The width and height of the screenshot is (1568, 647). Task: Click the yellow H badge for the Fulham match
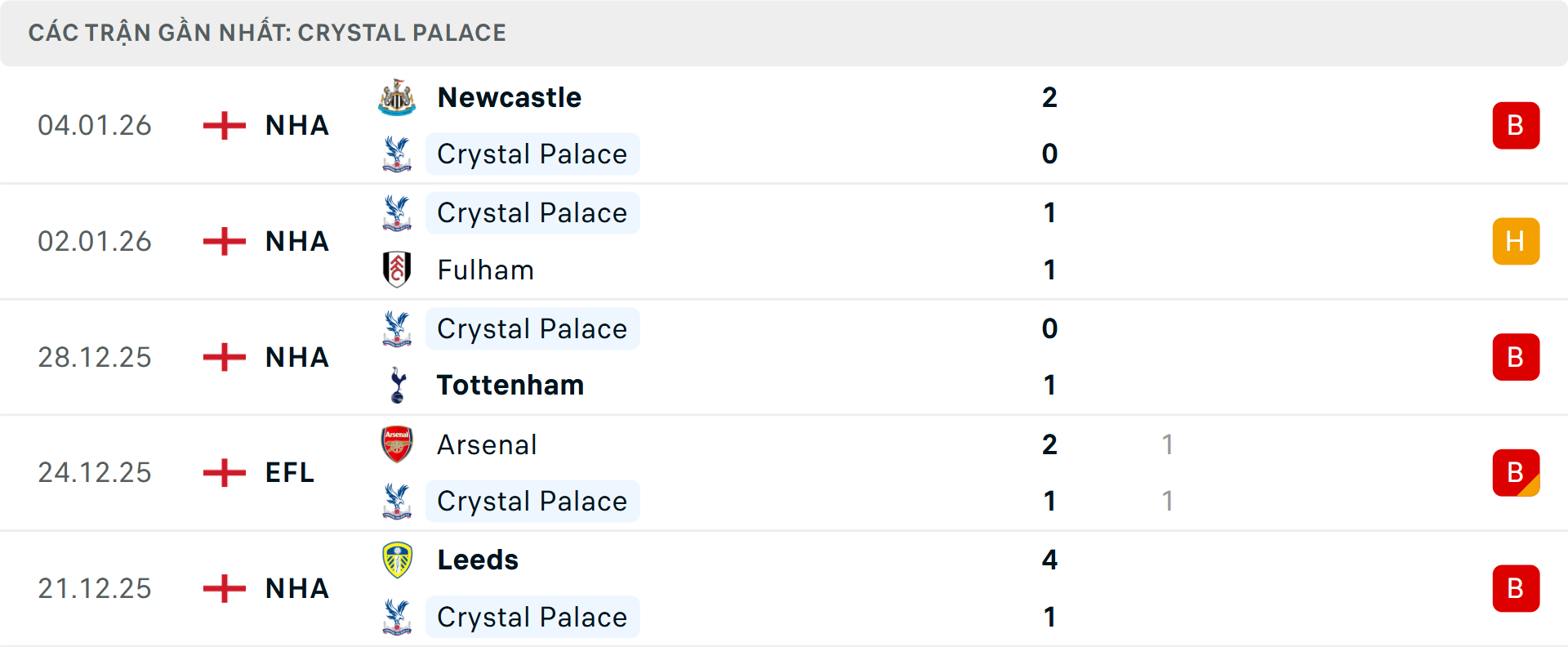coord(1516,241)
